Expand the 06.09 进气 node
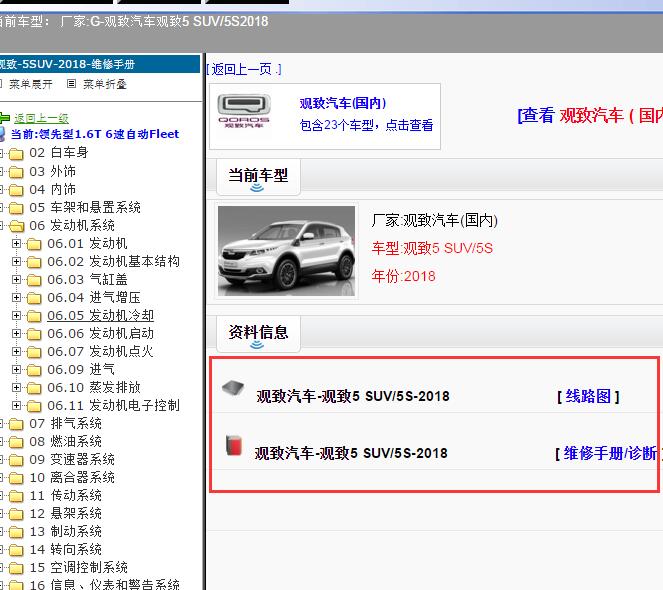 click(16, 369)
